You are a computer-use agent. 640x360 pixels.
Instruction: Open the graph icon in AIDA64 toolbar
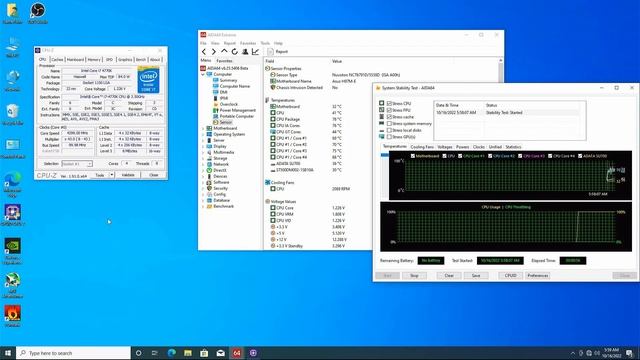tap(256, 52)
